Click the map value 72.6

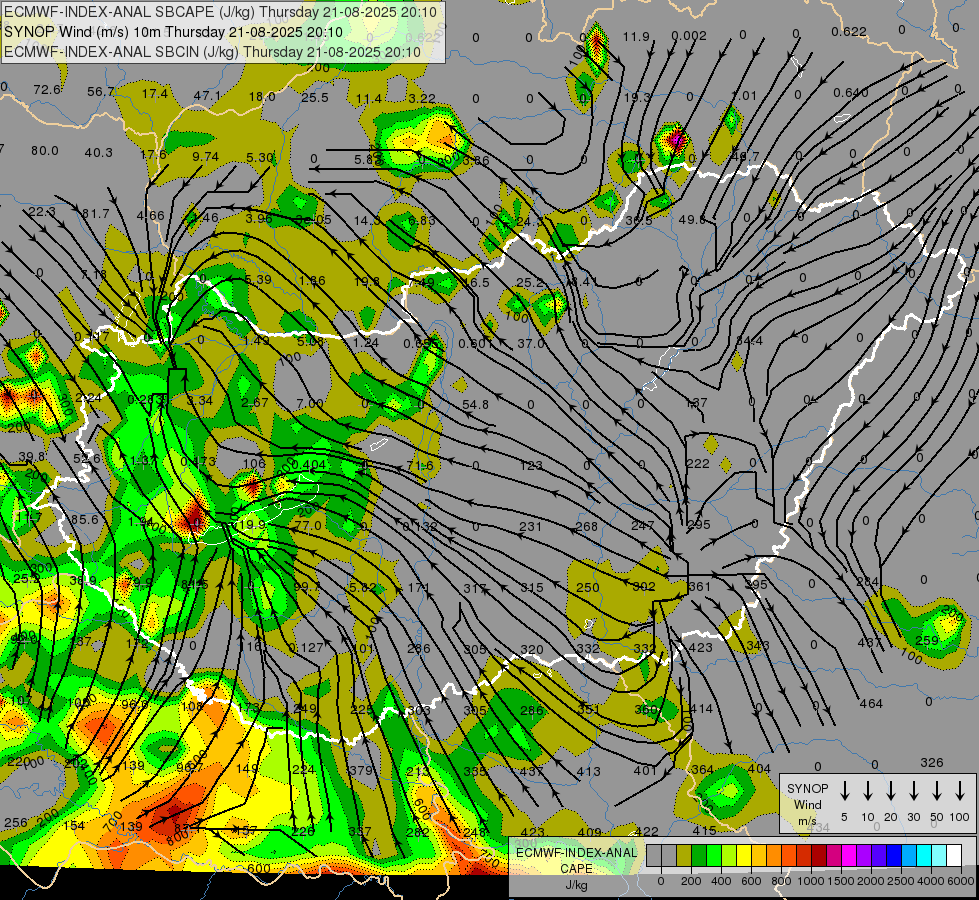pyautogui.click(x=47, y=90)
